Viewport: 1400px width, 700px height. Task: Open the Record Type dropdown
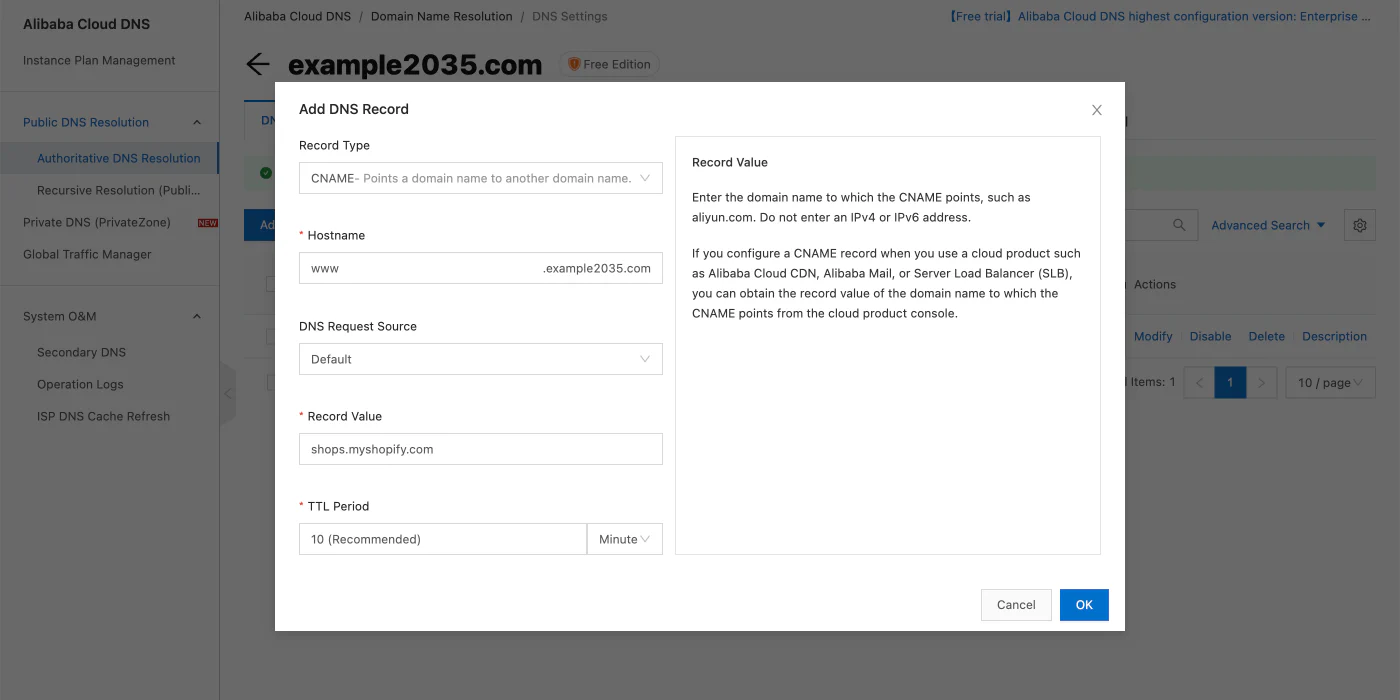pos(480,177)
